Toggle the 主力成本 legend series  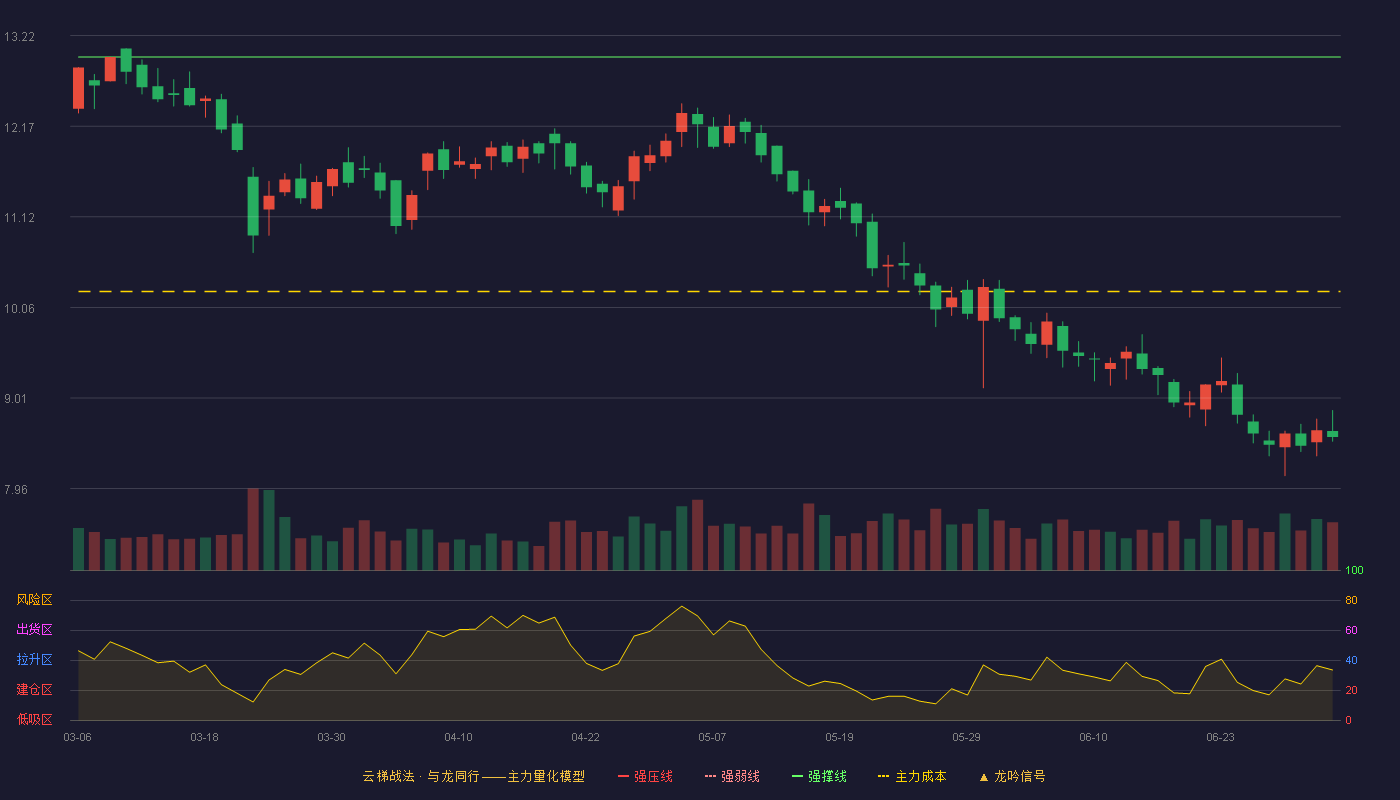click(x=912, y=776)
